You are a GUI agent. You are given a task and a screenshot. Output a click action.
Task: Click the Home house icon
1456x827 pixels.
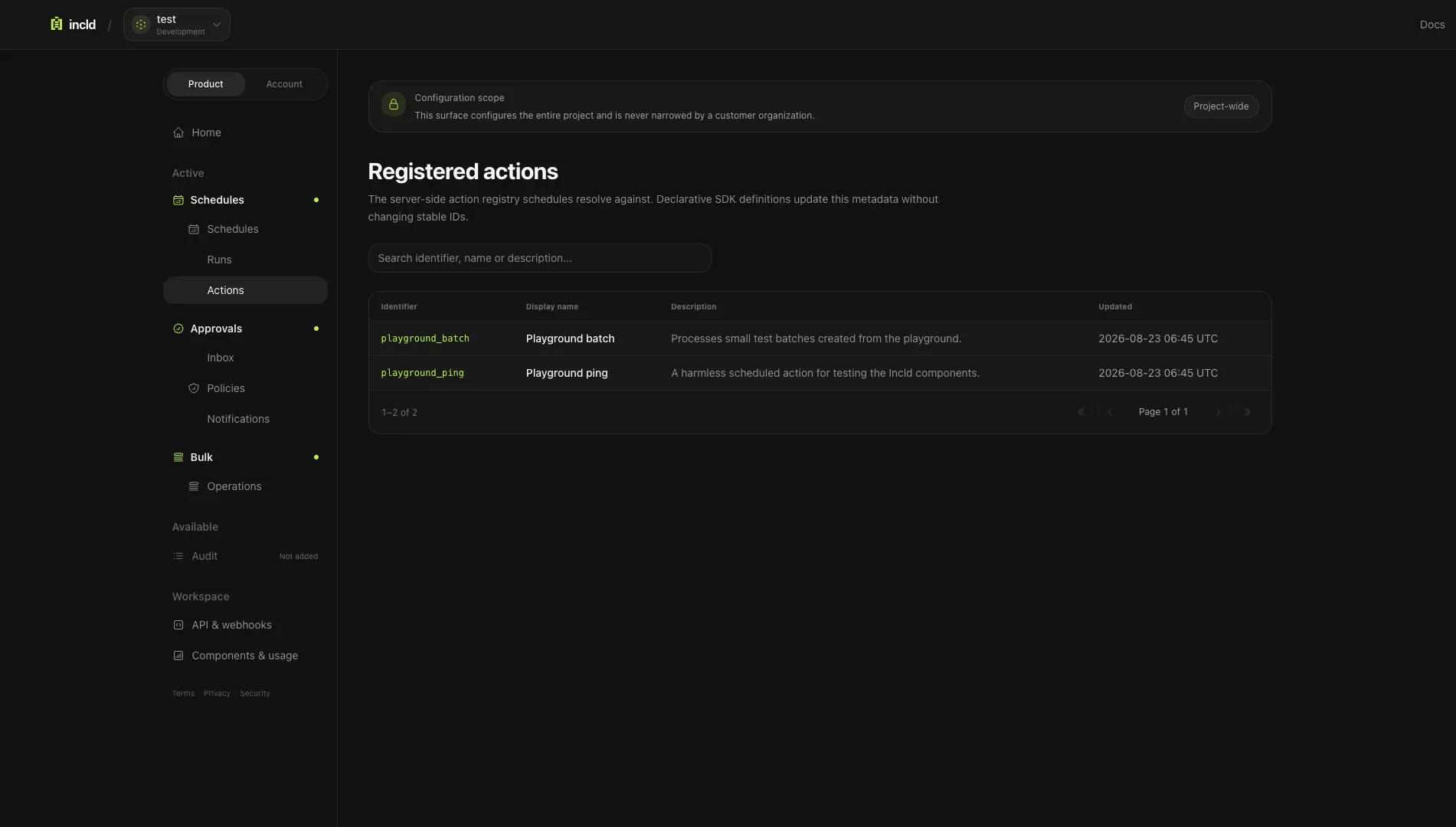[178, 132]
